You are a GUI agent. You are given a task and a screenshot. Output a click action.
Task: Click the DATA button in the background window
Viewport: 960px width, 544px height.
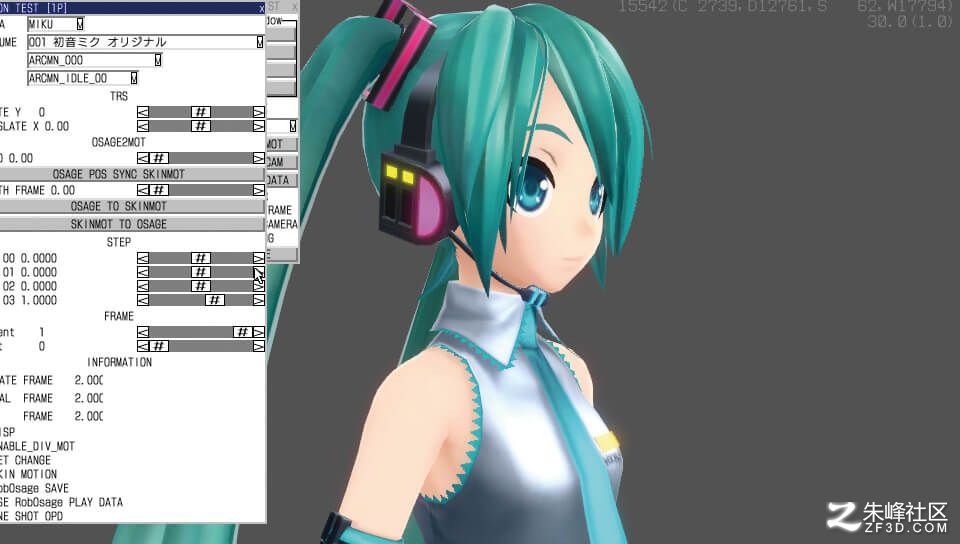coord(282,180)
